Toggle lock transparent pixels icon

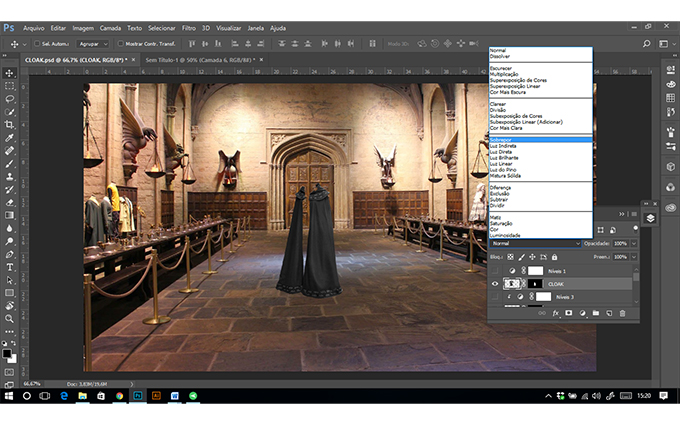(x=510, y=257)
